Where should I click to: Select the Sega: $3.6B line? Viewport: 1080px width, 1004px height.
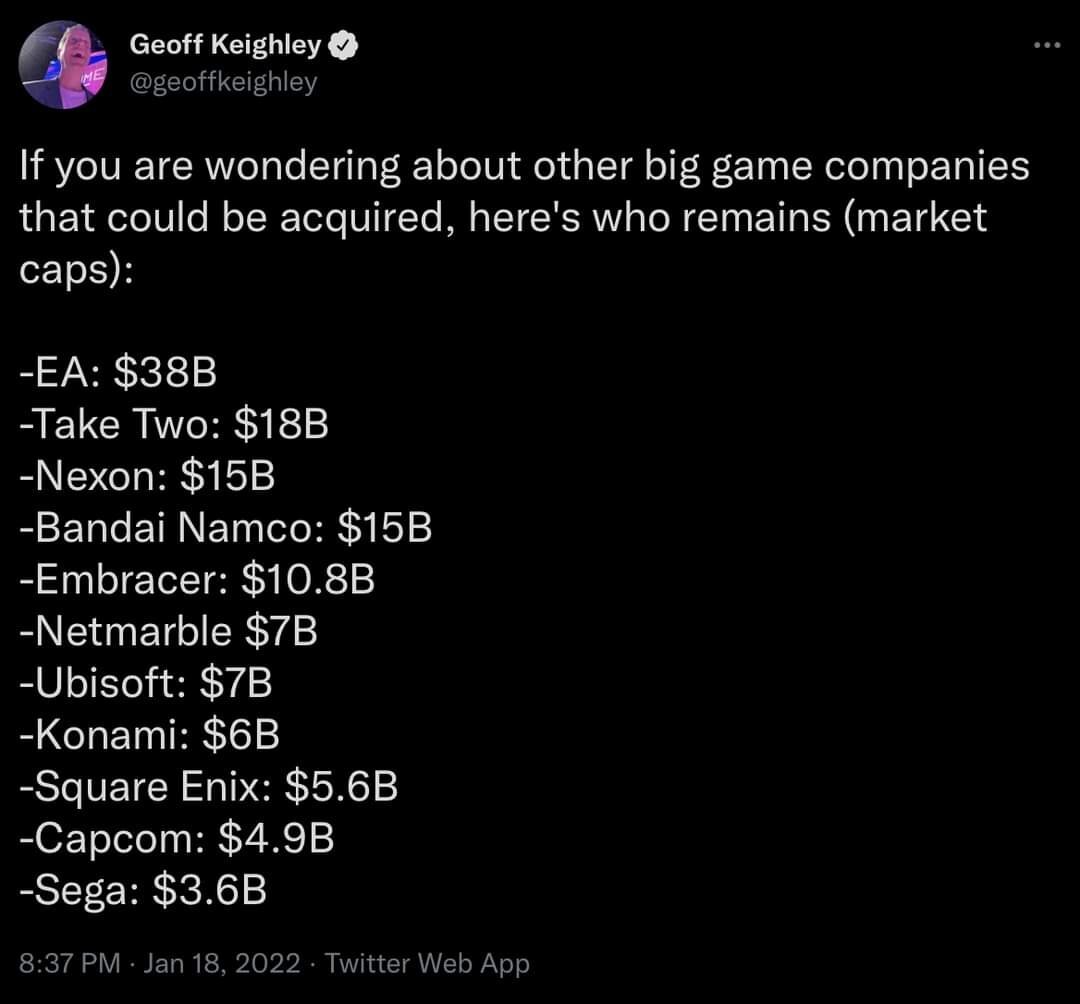click(143, 890)
